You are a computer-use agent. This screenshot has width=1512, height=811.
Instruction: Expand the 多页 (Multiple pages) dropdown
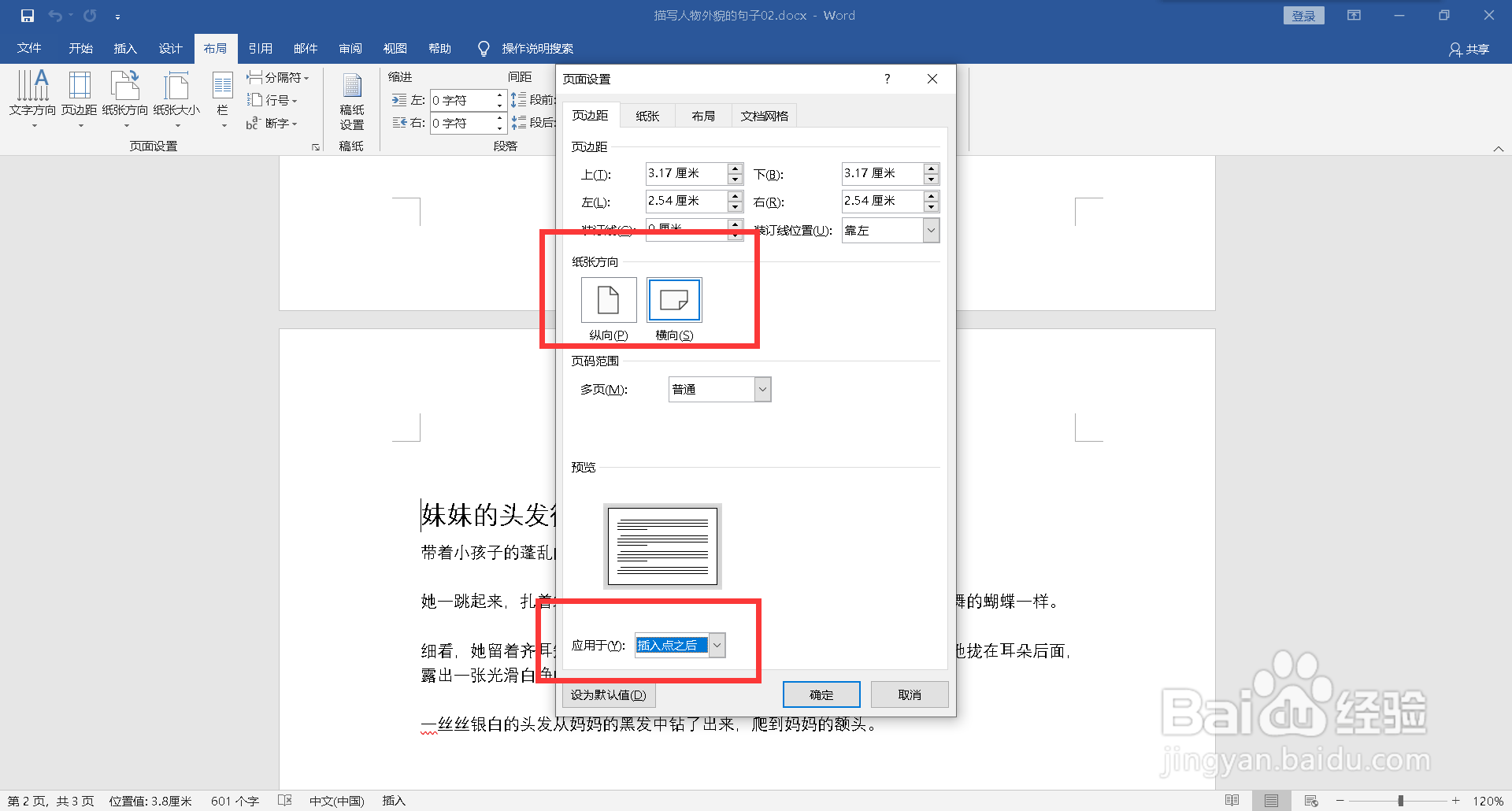click(x=761, y=388)
